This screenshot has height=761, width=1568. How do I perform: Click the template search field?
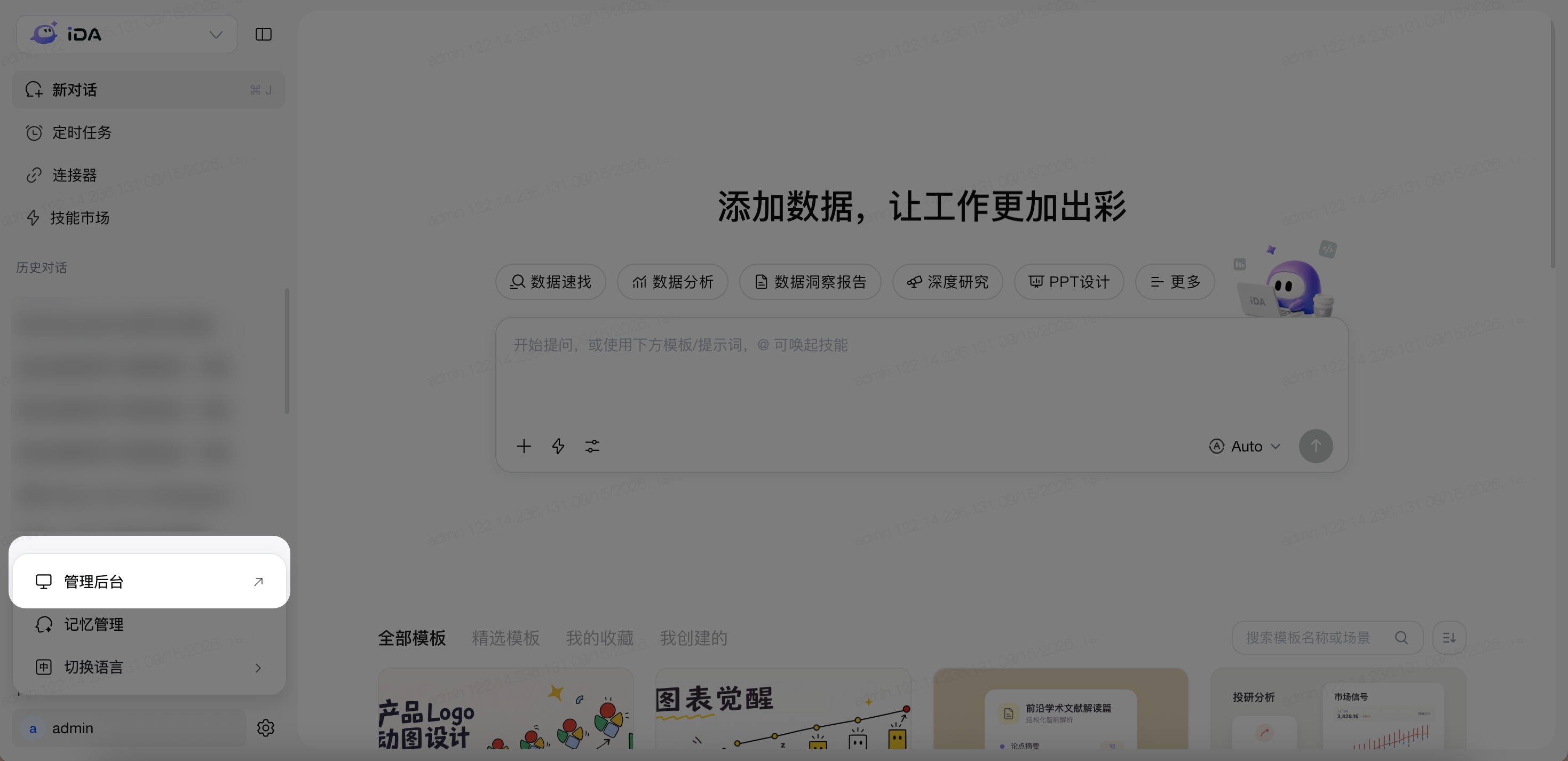(x=1327, y=637)
